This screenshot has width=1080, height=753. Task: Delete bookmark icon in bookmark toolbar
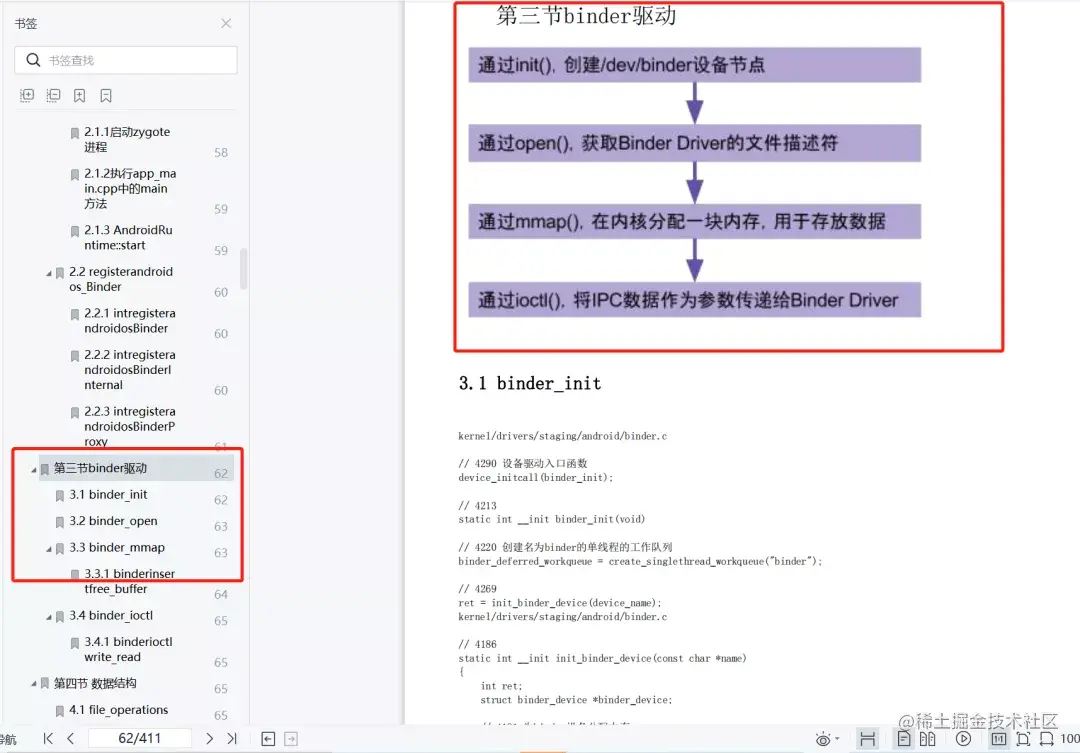(x=106, y=95)
